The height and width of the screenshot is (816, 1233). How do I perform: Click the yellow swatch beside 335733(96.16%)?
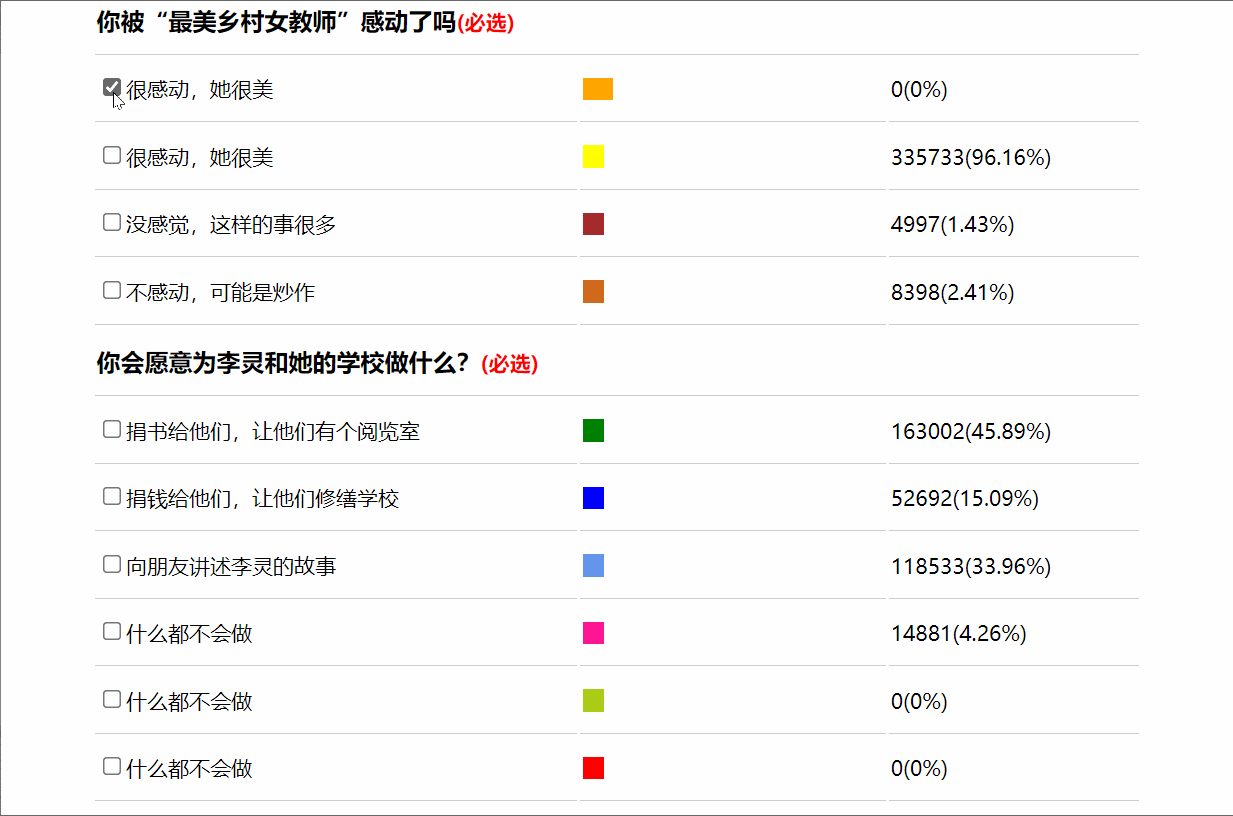coord(593,156)
